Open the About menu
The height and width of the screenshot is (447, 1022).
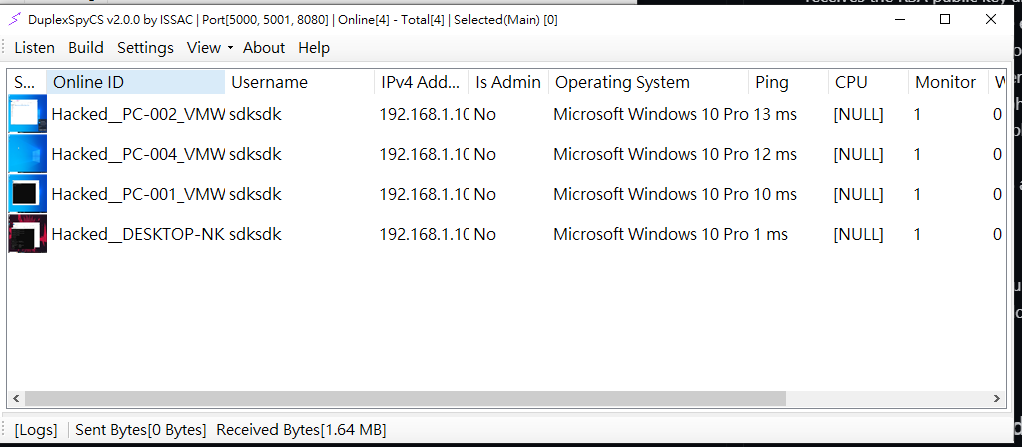264,48
